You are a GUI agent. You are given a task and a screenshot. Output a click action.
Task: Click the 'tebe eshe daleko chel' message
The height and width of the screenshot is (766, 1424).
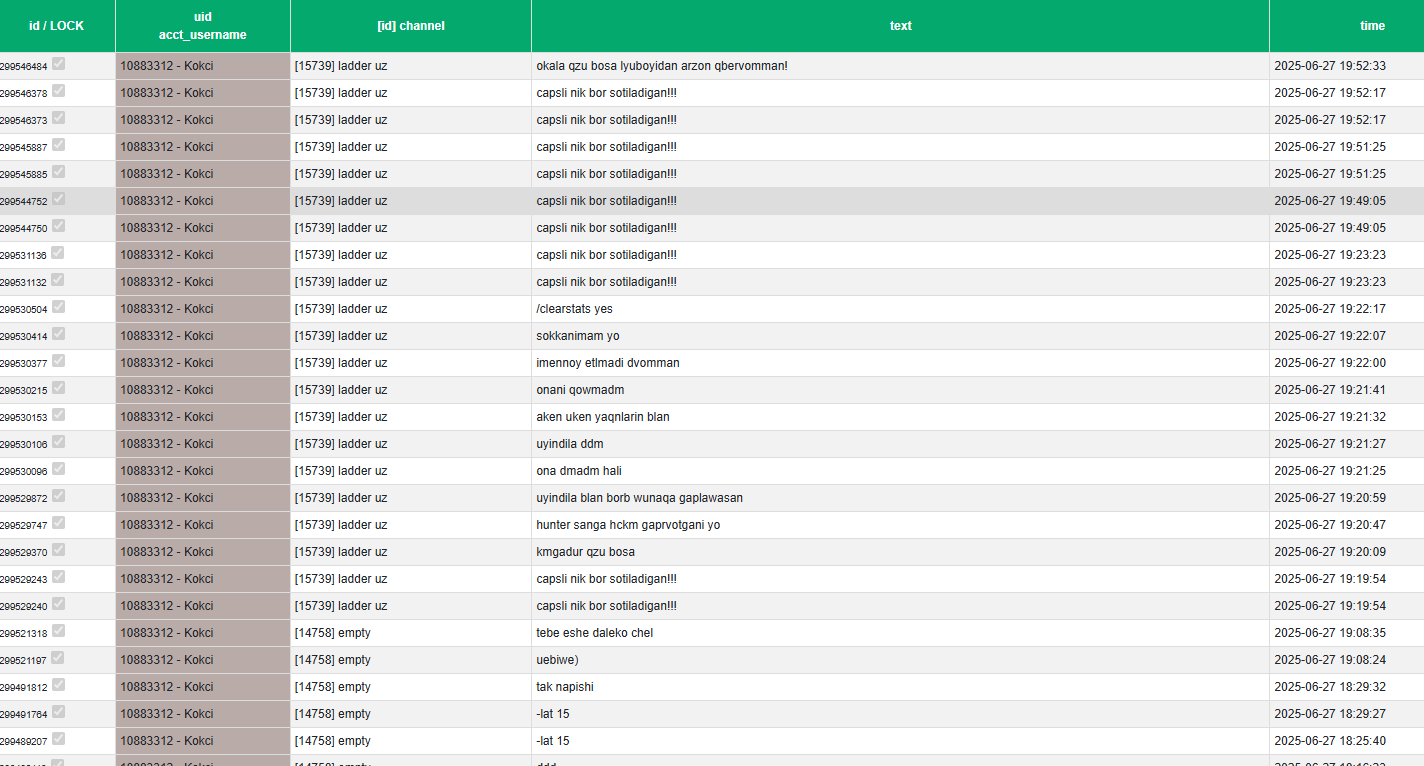click(x=595, y=633)
